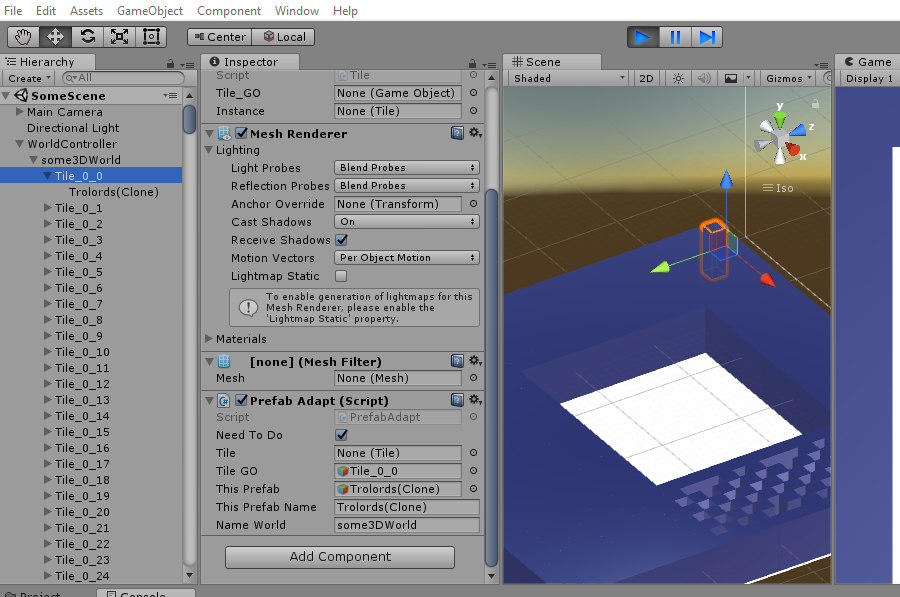Viewport: 900px width, 597px height.
Task: Click the Inspector vertical scrollbar
Action: 491,378
